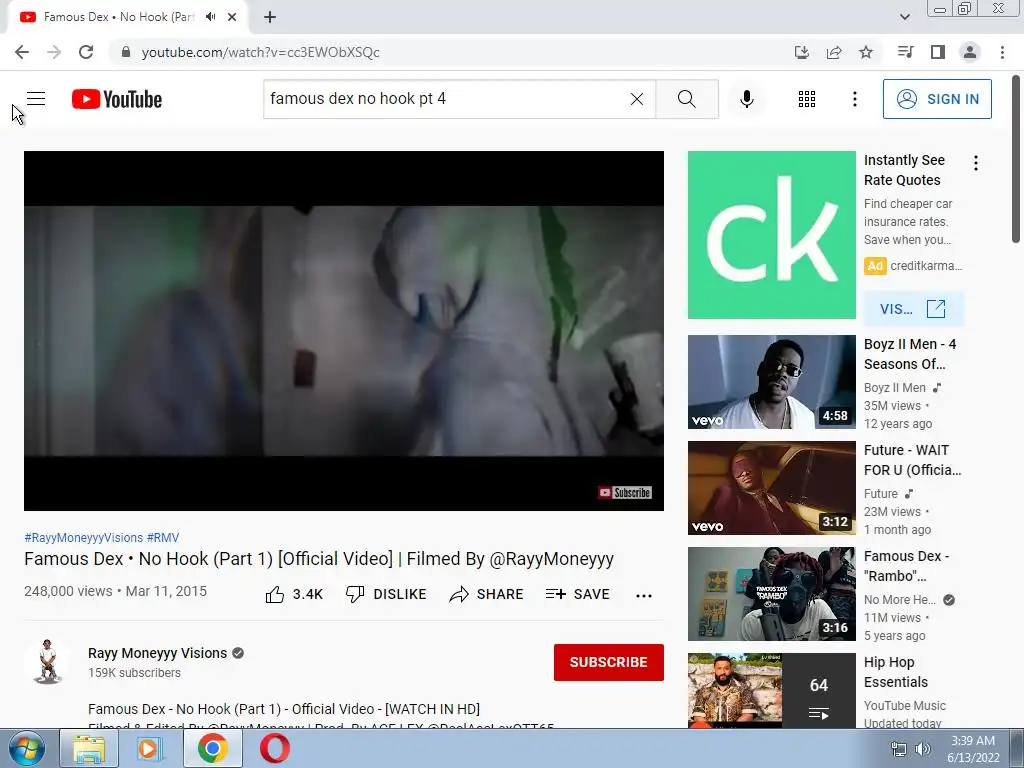
Task: Share this page from address bar
Action: point(834,52)
